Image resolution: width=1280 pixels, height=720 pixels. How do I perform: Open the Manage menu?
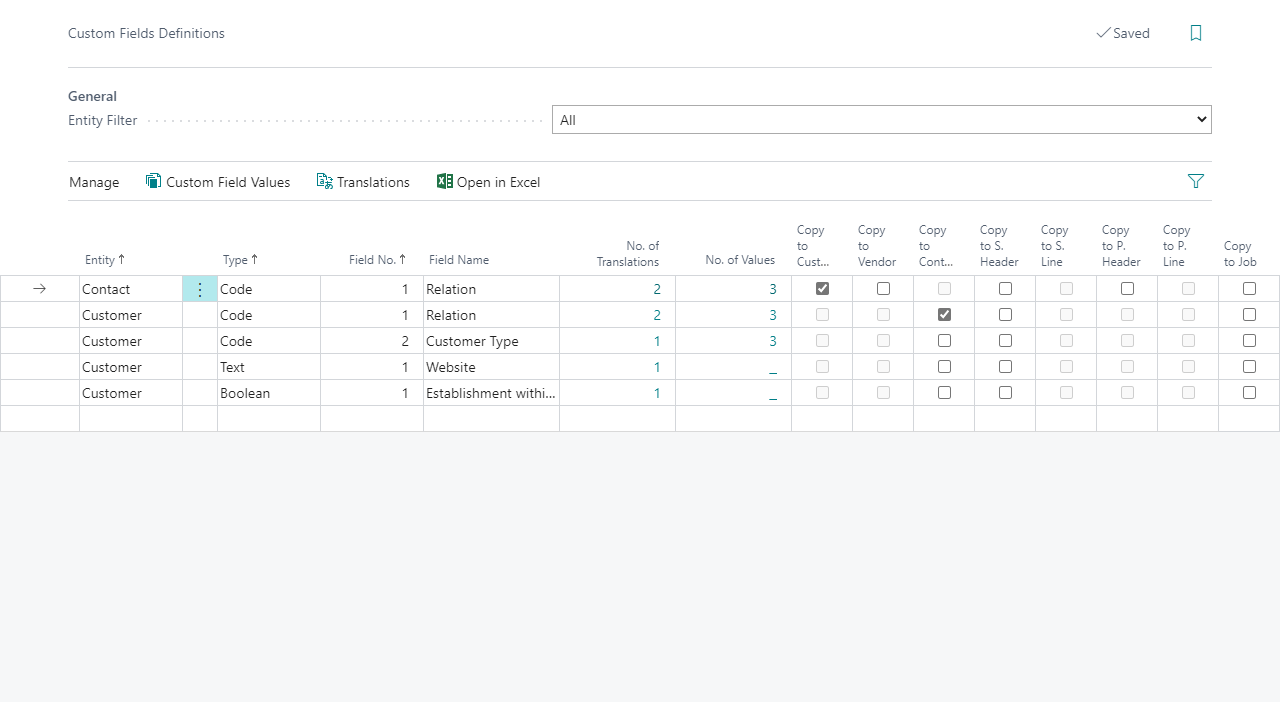pos(94,182)
